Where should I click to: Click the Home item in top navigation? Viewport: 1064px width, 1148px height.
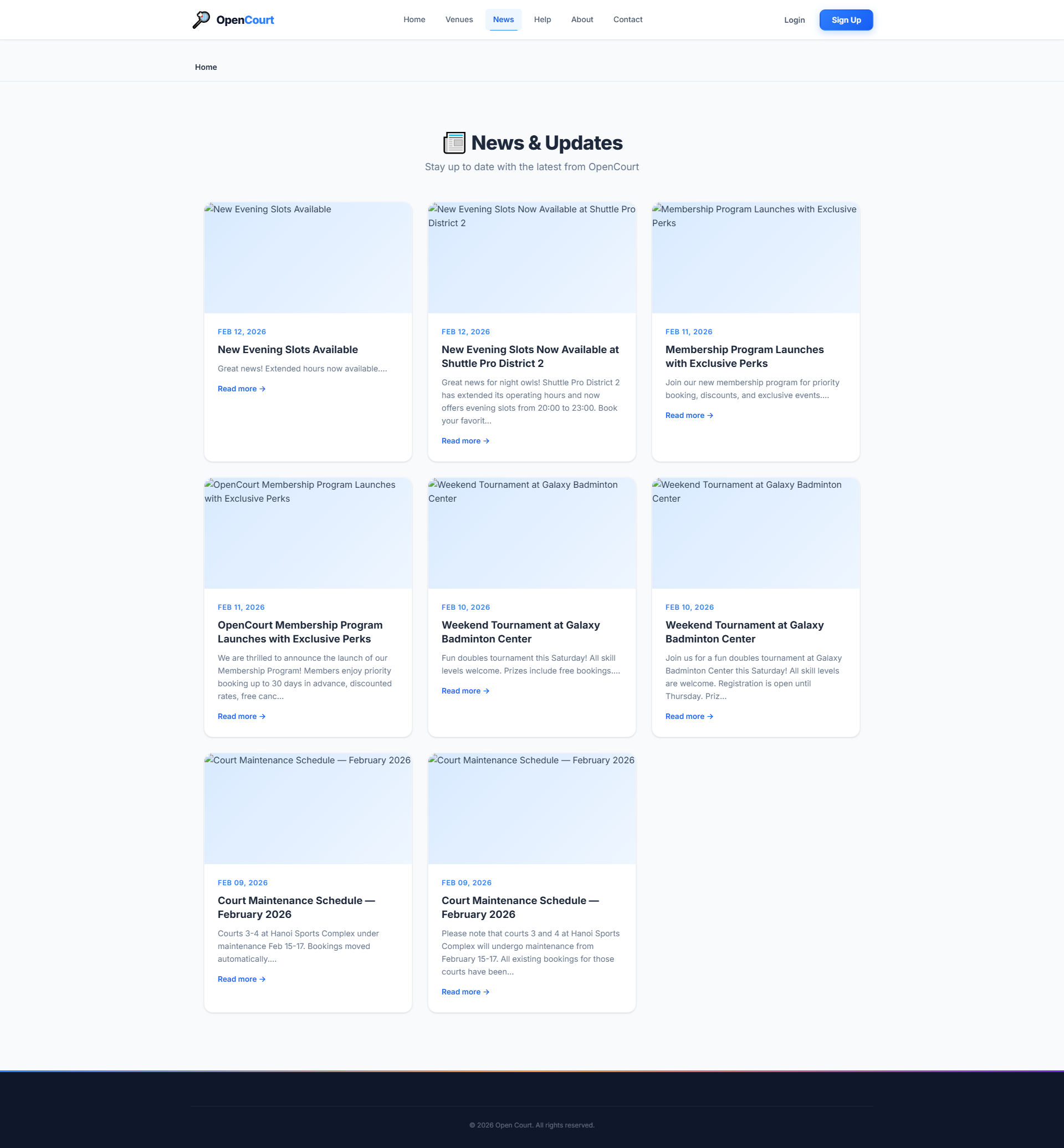coord(414,19)
